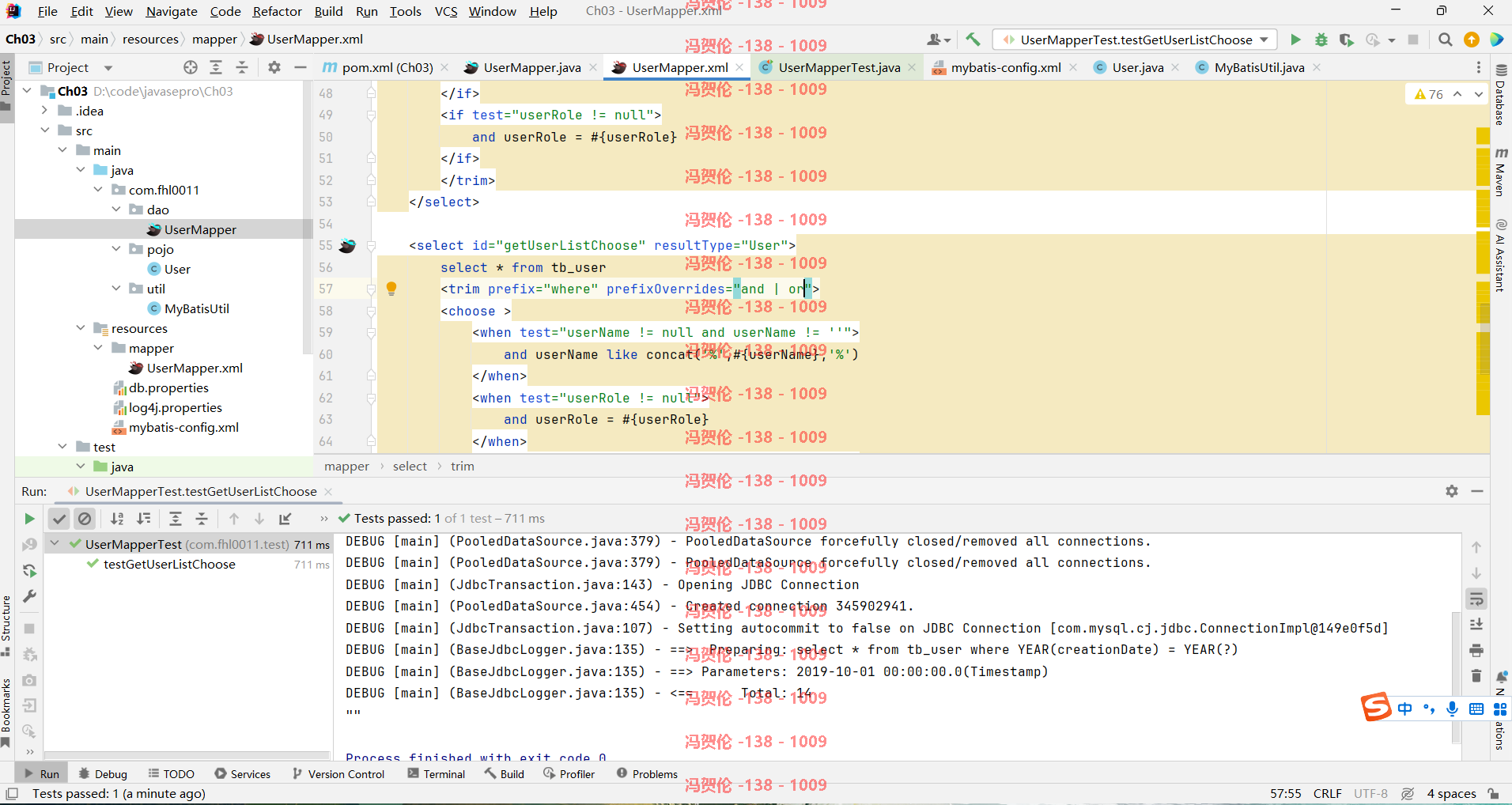1512x805 pixels.
Task: Switch to pom.xml (Ch03) tab
Action: [x=387, y=67]
